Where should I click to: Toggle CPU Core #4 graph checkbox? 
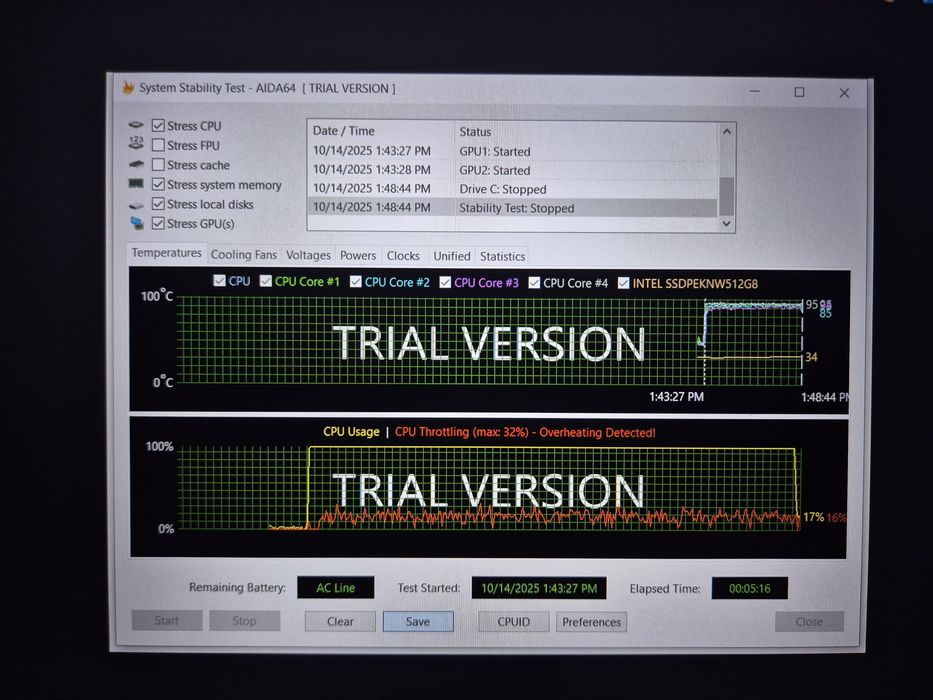tap(534, 283)
